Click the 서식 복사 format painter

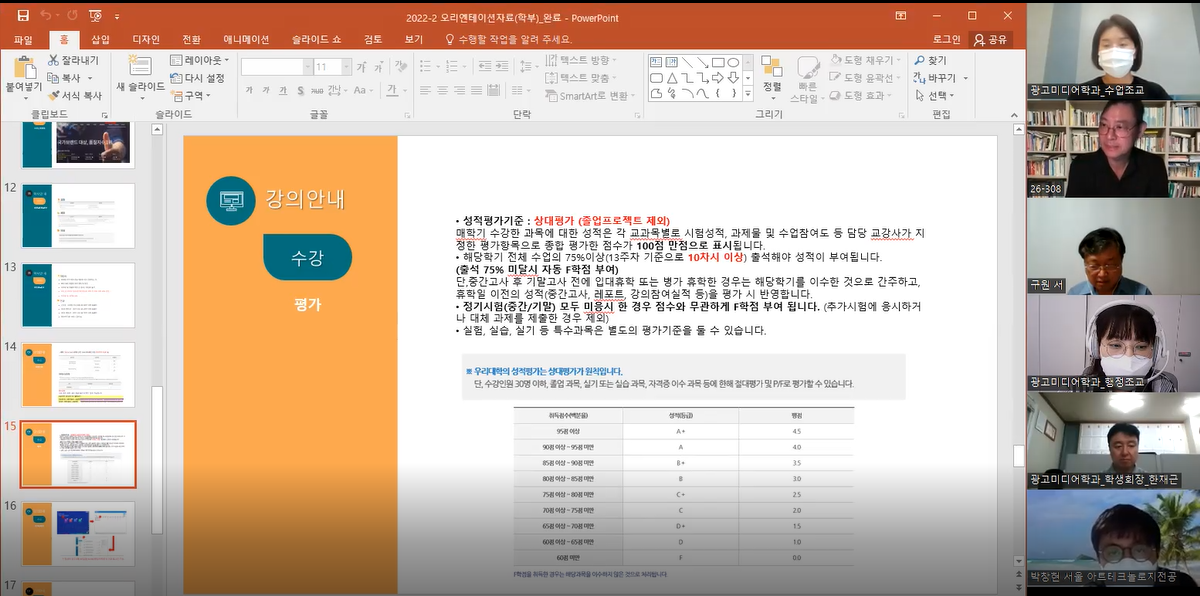75,96
